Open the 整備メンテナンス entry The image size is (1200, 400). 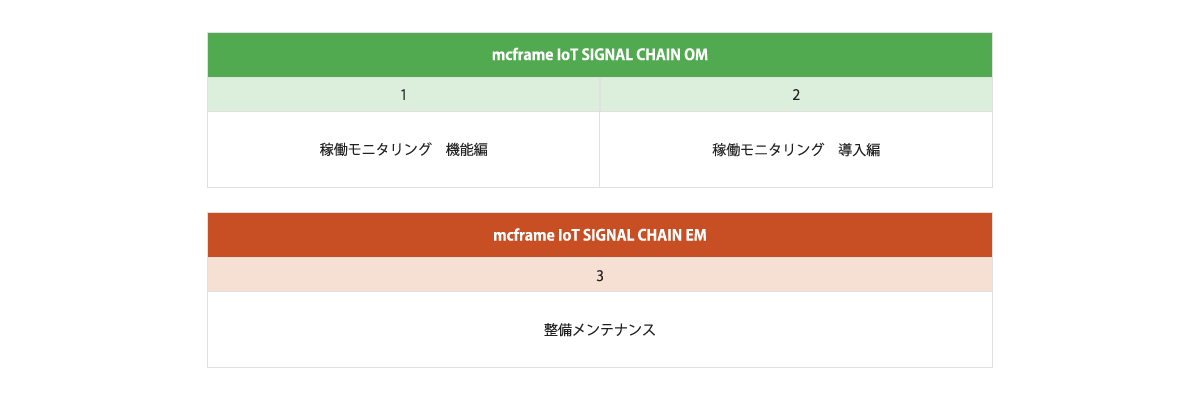(600, 329)
